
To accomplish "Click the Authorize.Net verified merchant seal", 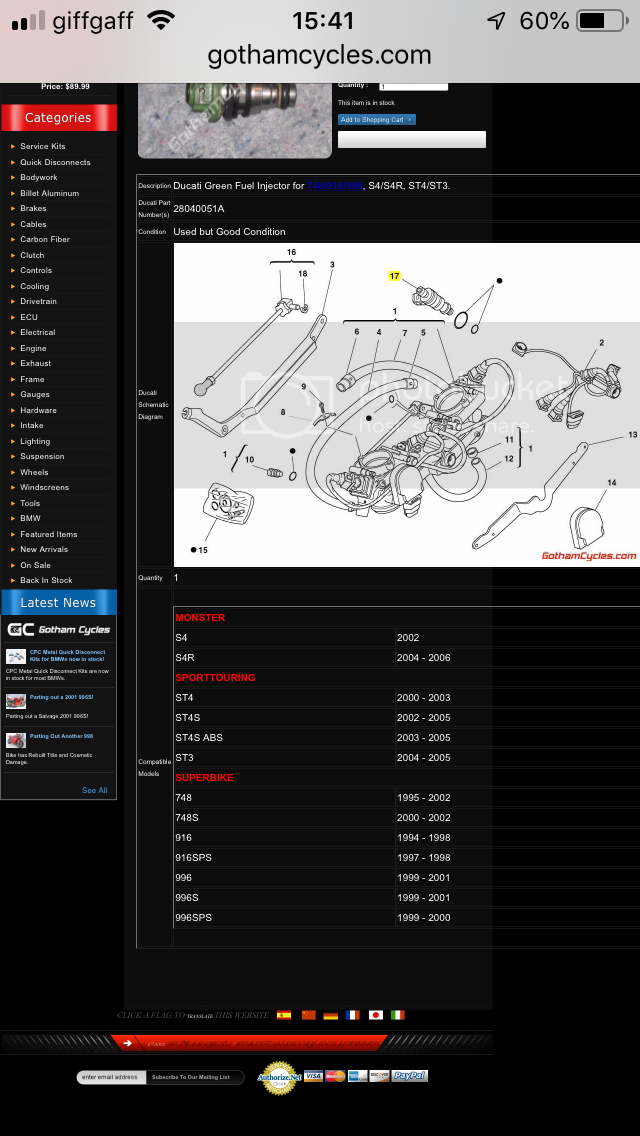I will pos(279,1077).
